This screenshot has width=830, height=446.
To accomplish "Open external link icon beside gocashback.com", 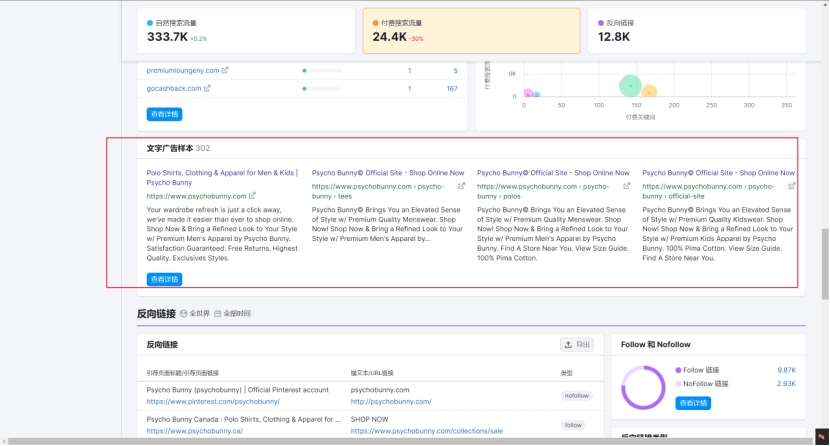I will (x=208, y=88).
